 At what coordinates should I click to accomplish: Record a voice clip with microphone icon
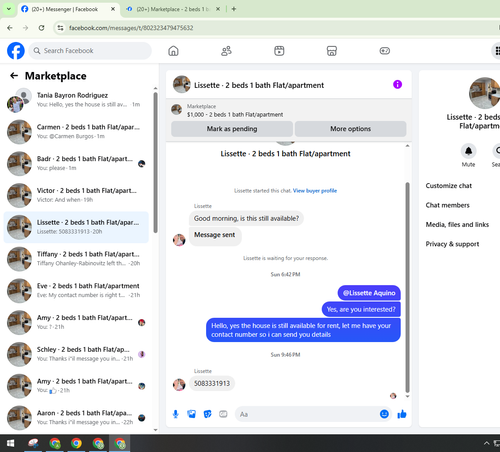(176, 414)
